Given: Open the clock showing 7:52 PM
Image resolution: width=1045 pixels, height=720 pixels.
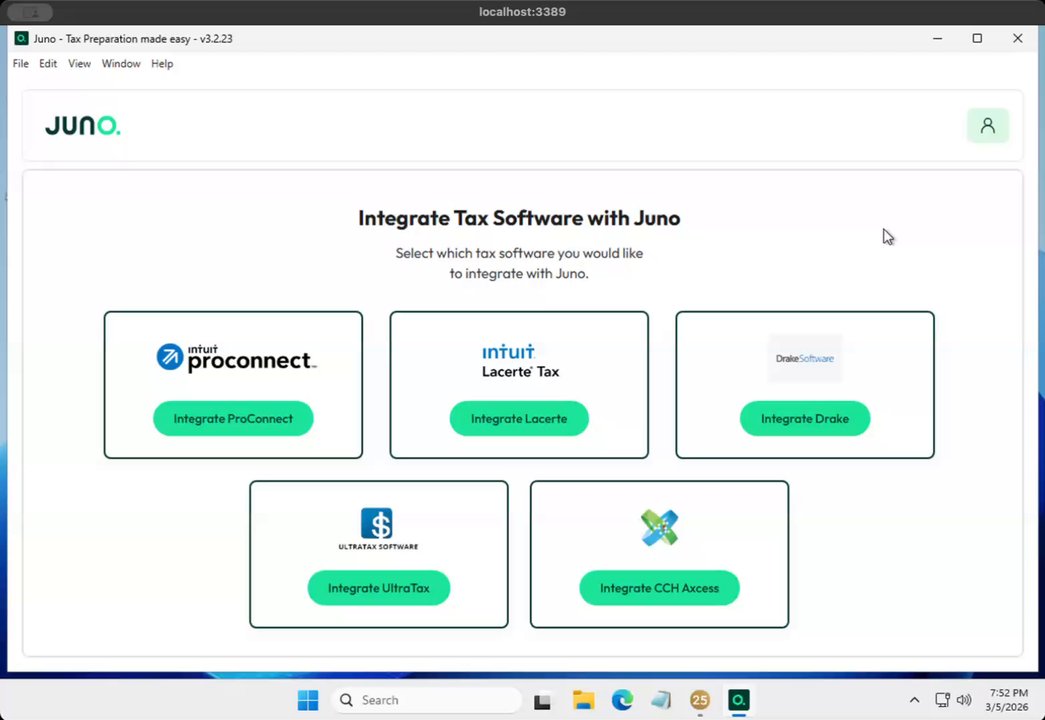Looking at the screenshot, I should 1008,700.
